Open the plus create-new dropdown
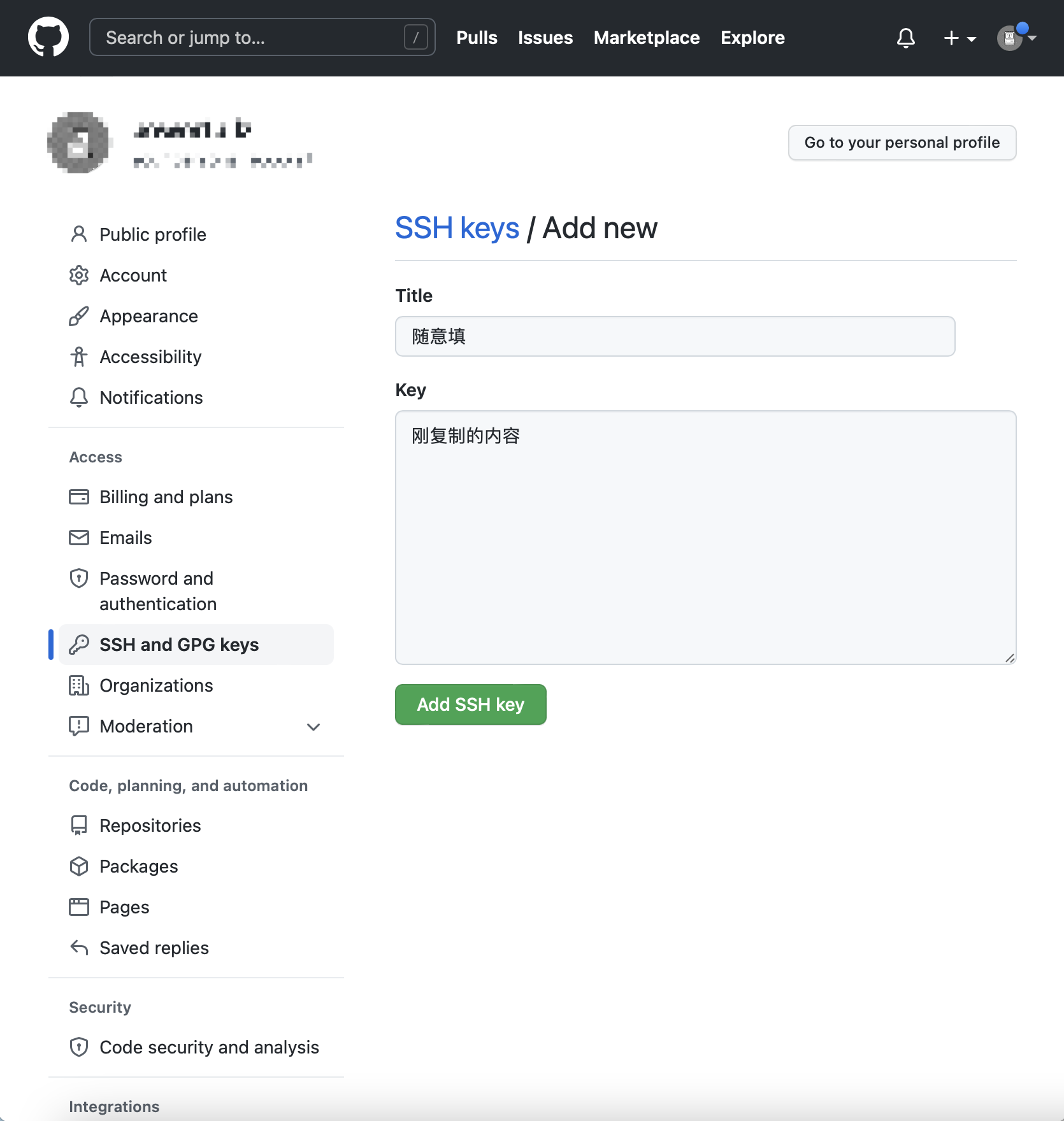1064x1121 pixels. tap(959, 38)
